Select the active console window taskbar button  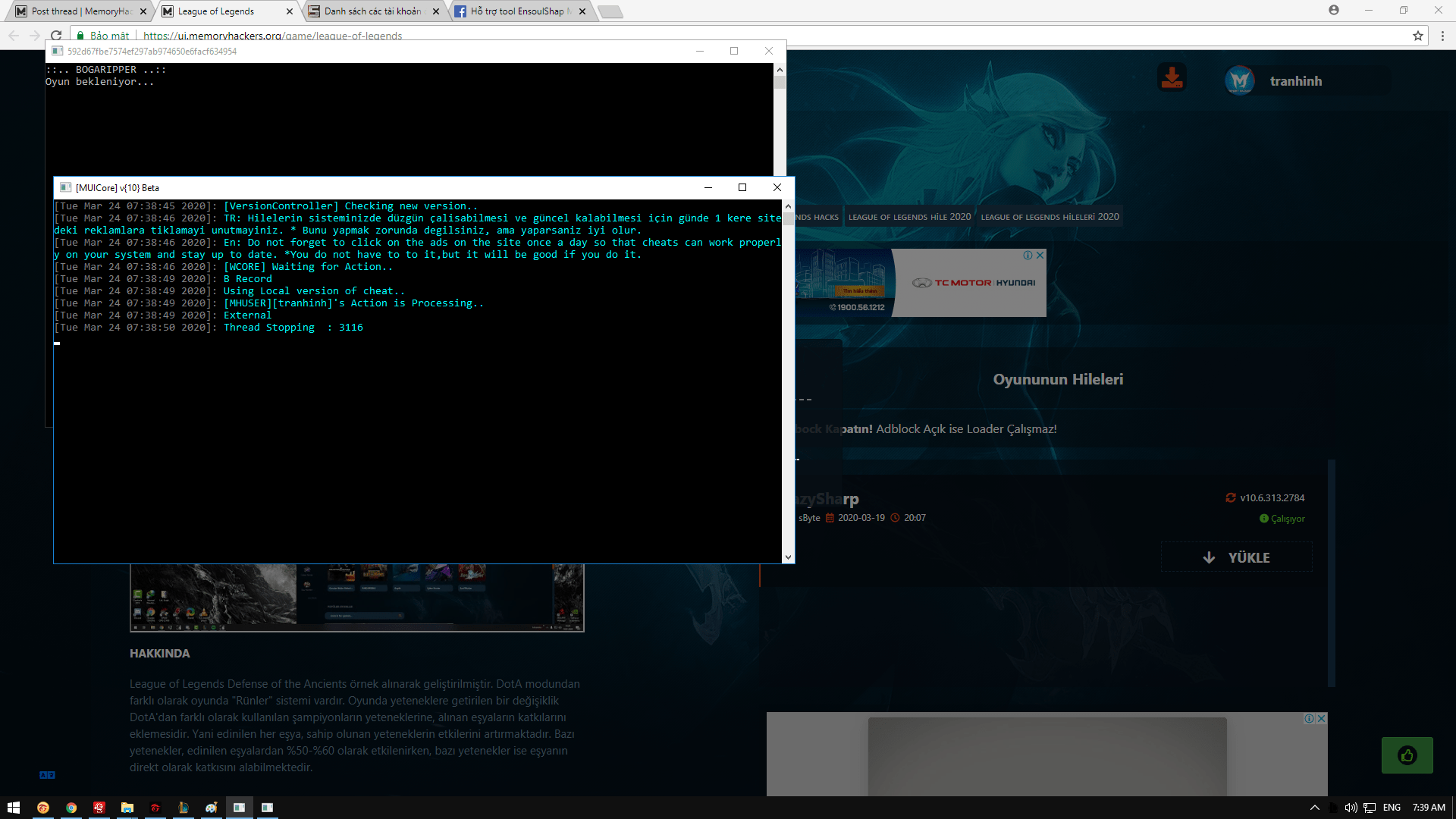pos(239,808)
